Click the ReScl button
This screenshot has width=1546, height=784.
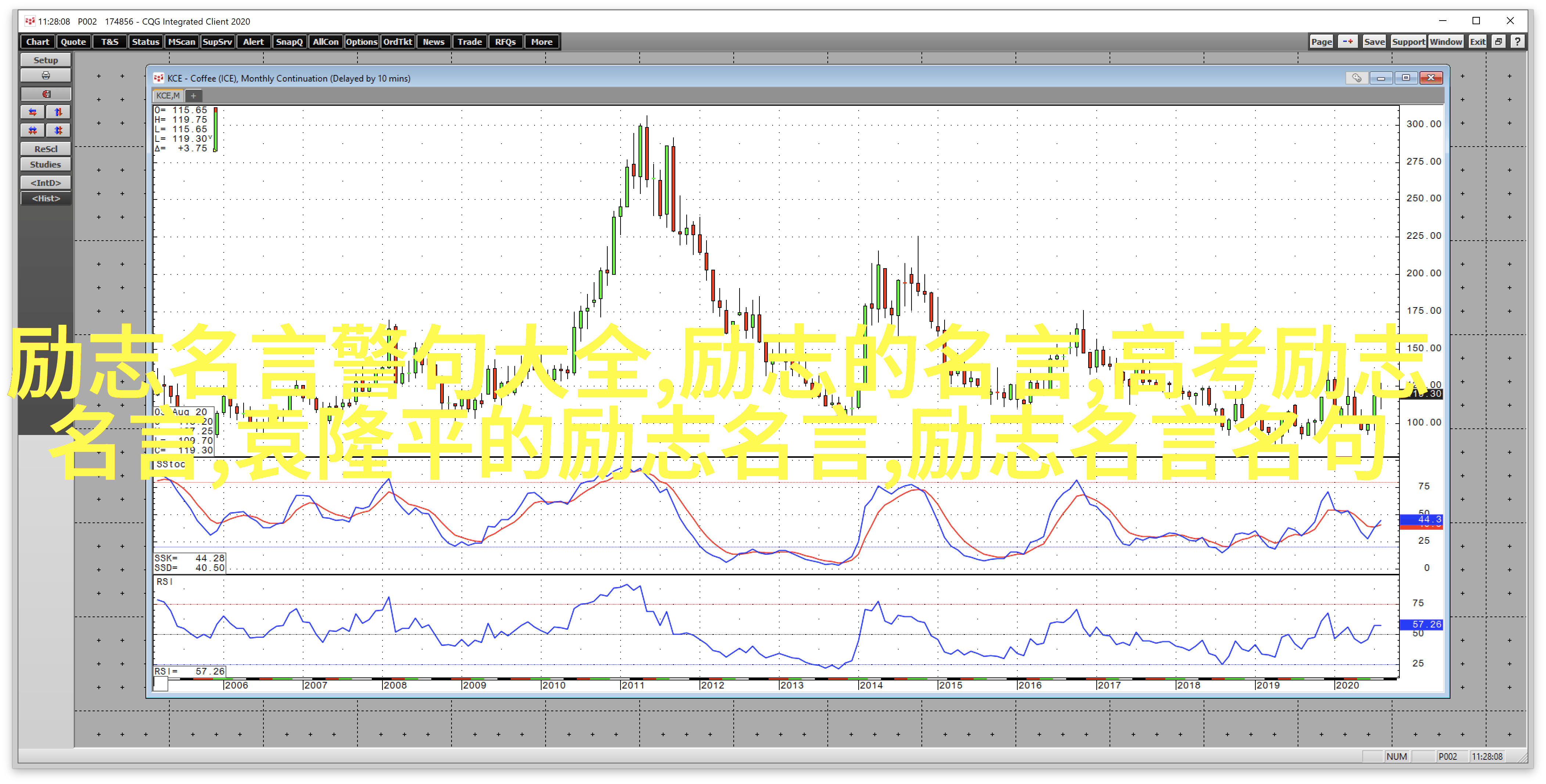(46, 149)
